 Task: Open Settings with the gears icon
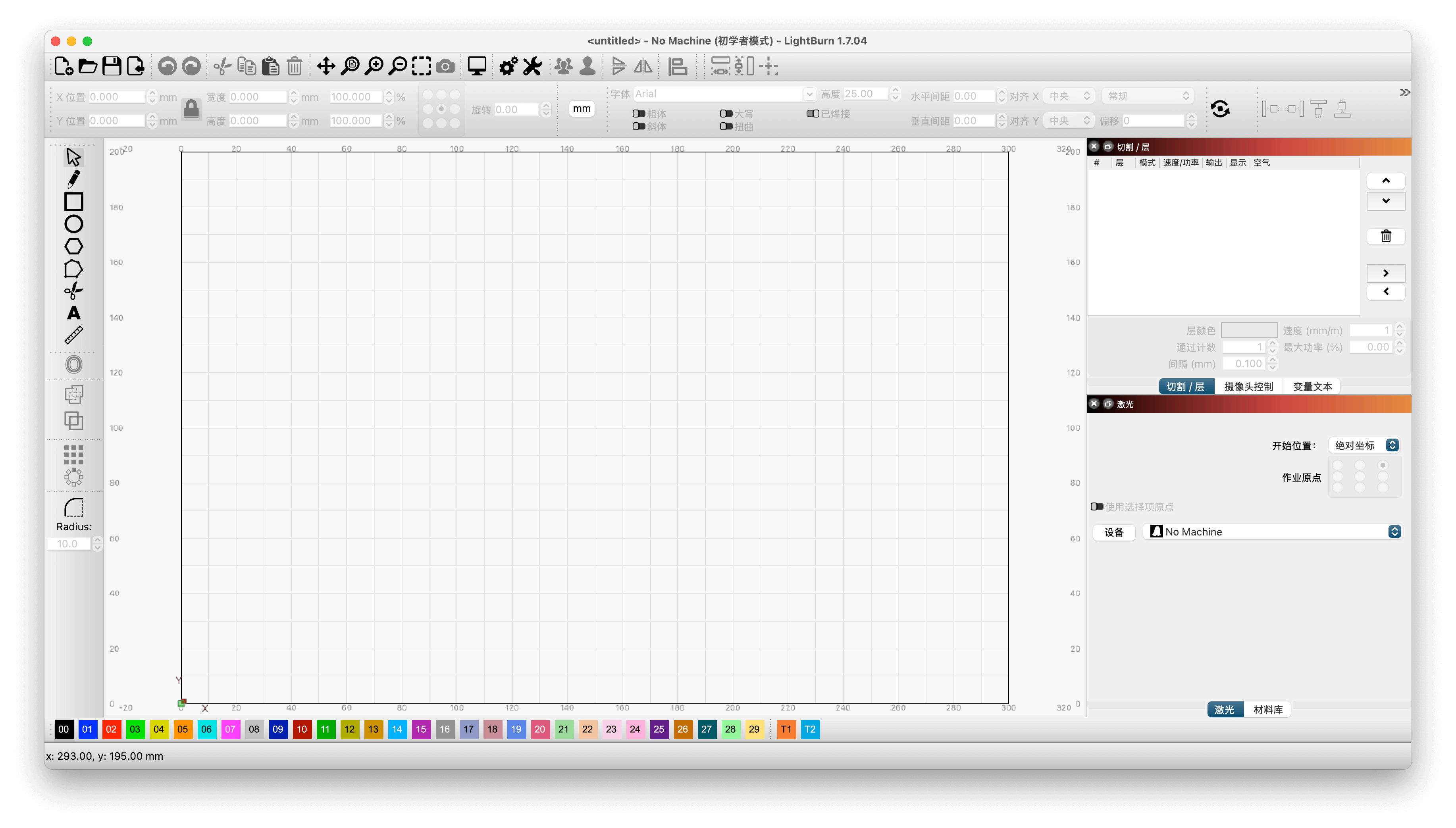click(508, 67)
